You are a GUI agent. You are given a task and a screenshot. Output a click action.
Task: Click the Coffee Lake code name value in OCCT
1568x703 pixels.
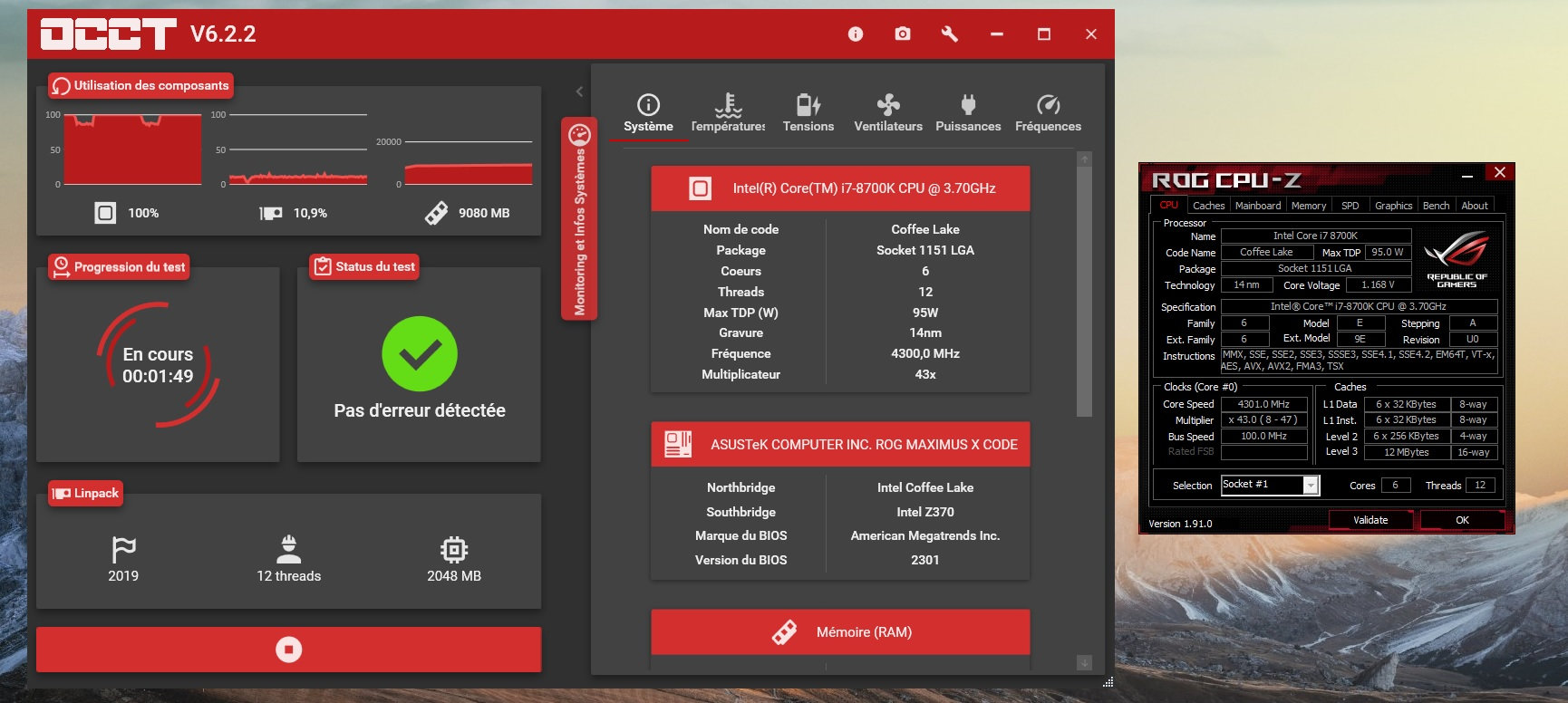click(x=925, y=229)
